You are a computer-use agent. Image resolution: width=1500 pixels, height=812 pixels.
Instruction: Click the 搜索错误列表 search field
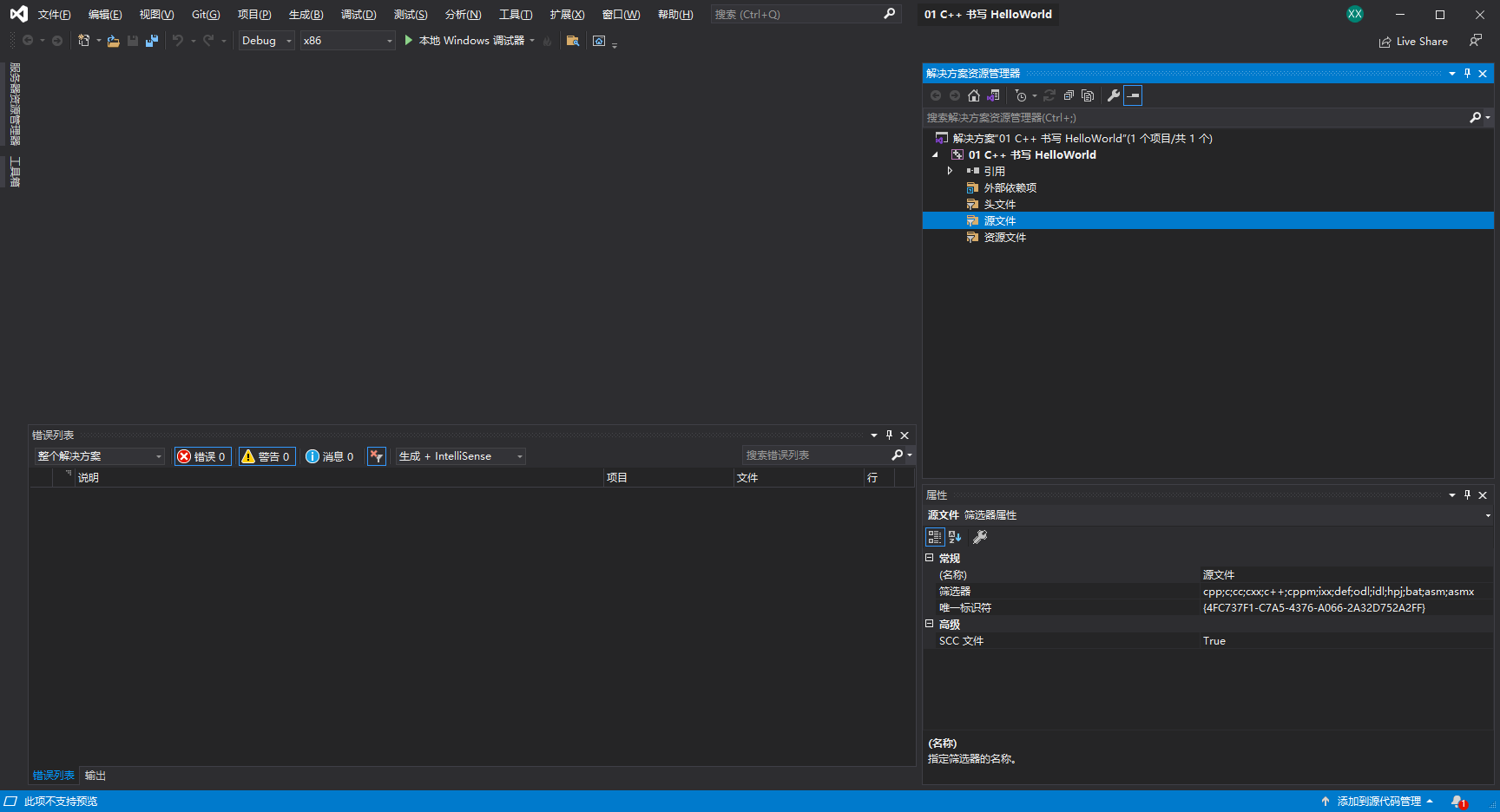pyautogui.click(x=815, y=455)
